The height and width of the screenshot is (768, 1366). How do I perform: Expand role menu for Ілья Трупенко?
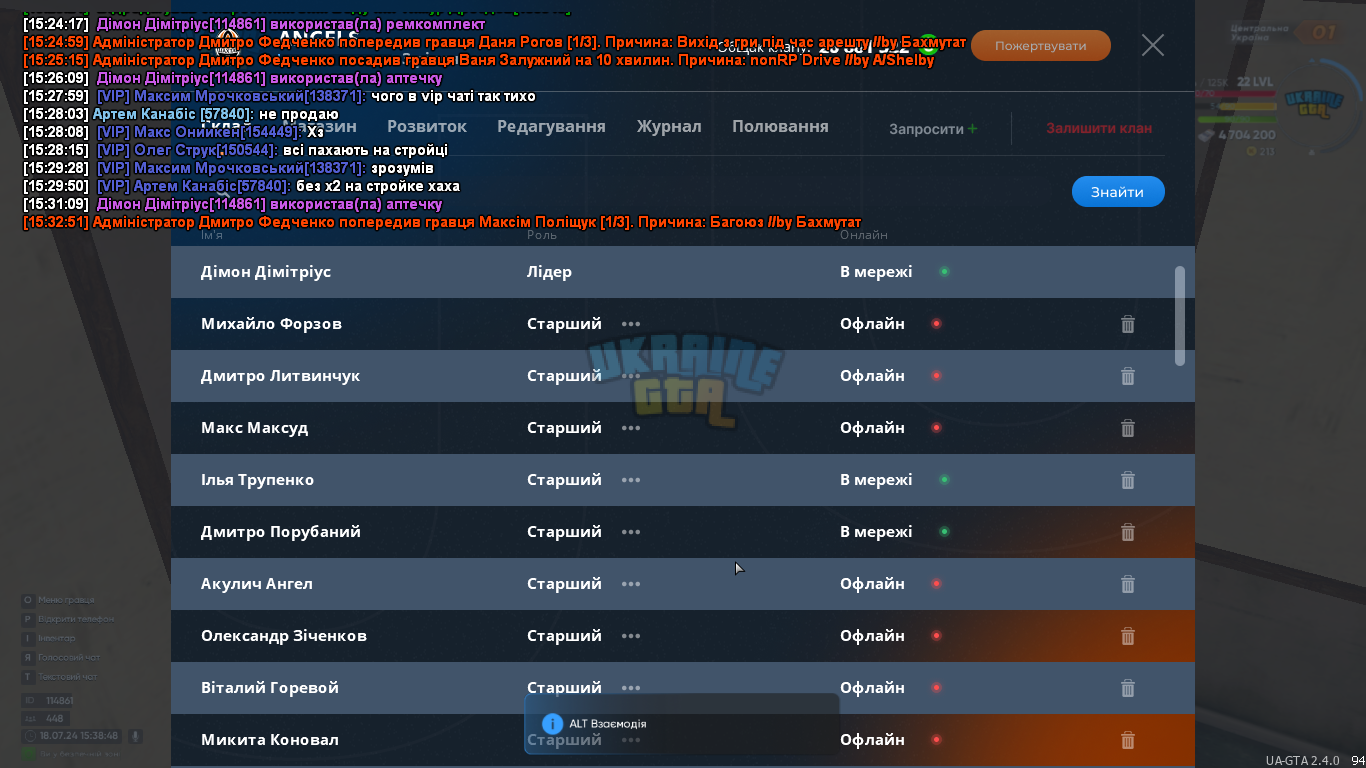tap(631, 480)
